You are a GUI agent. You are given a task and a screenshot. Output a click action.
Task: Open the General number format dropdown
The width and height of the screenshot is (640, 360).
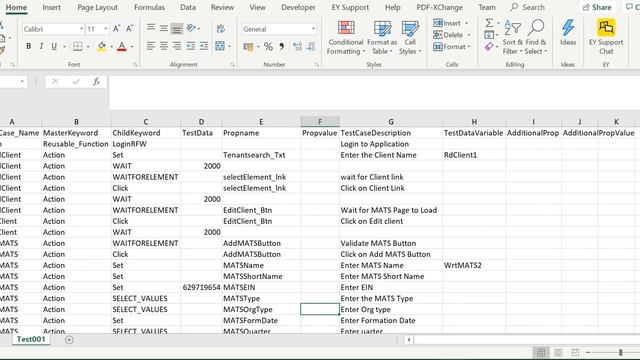coord(313,29)
